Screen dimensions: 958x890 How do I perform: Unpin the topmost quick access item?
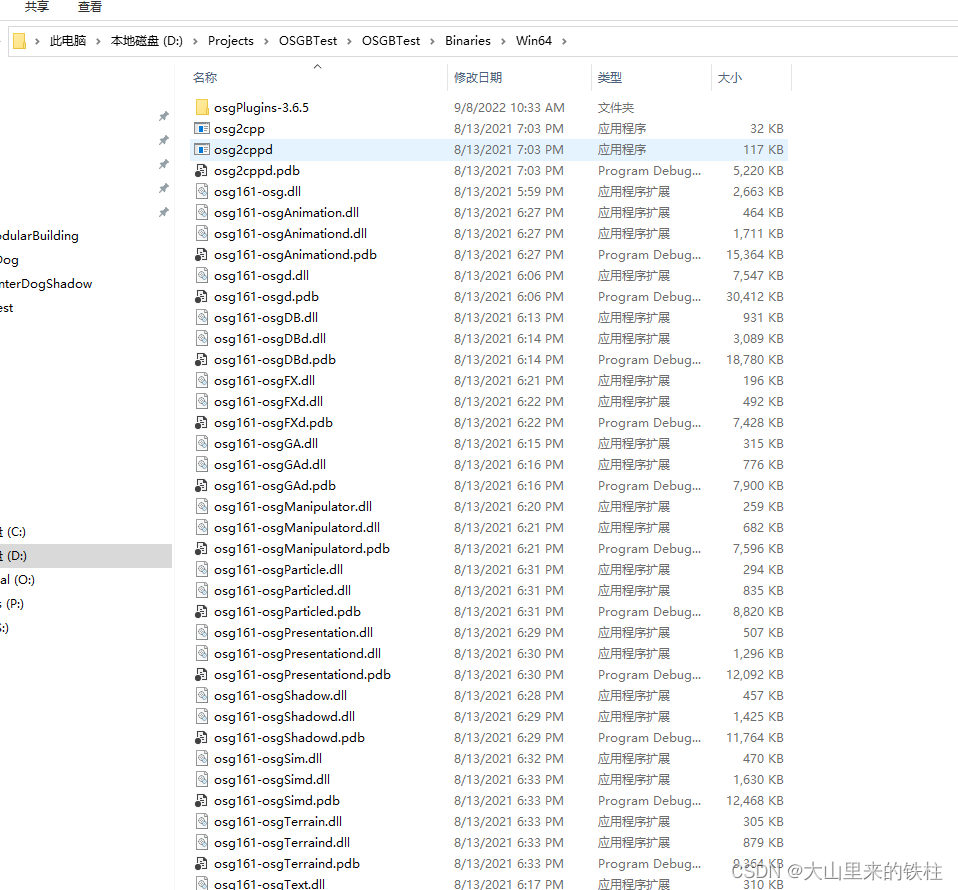point(163,116)
